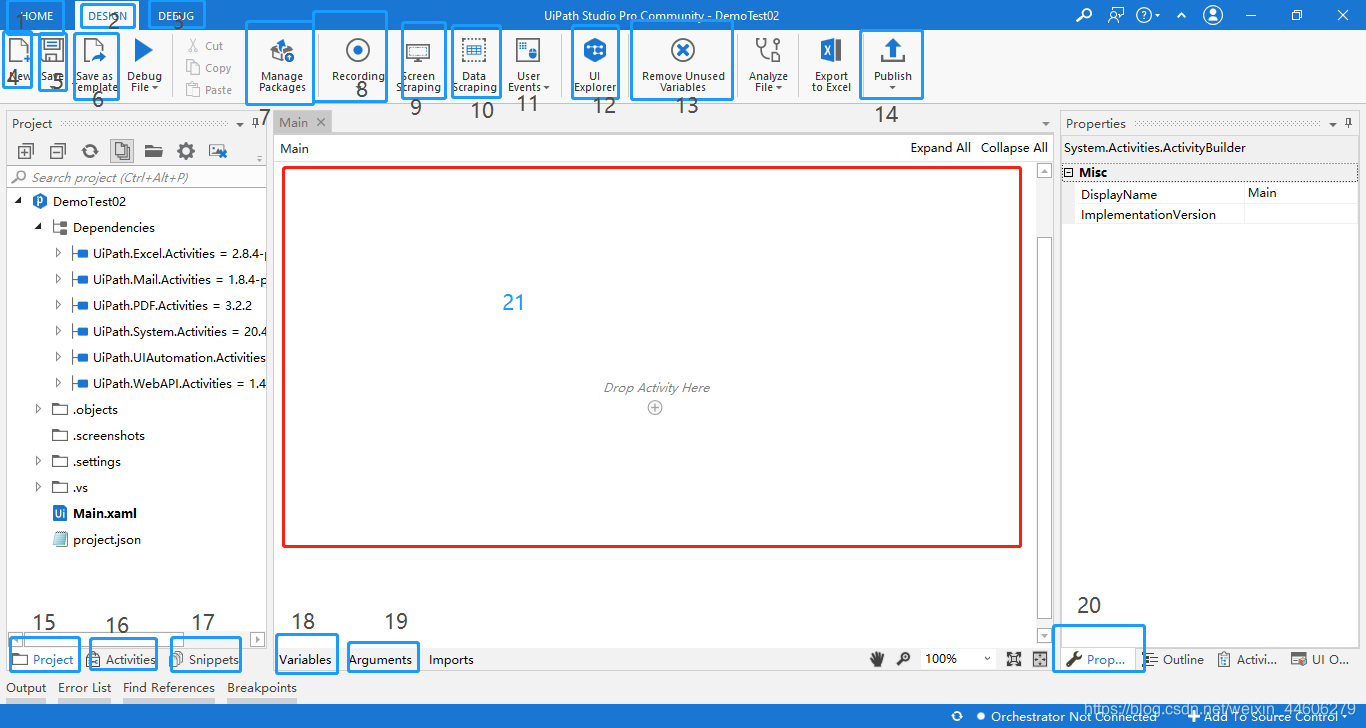Click the project settings gear icon
Viewport: 1366px width, 728px height.
(x=186, y=151)
